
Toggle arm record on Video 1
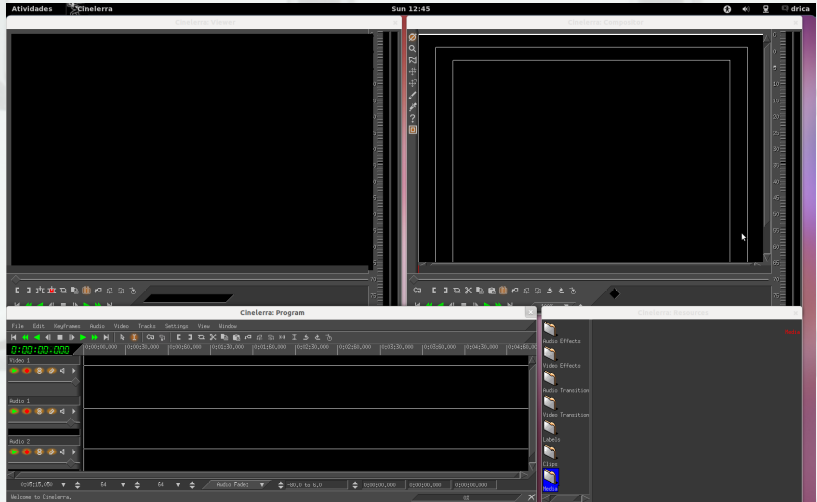coord(27,371)
